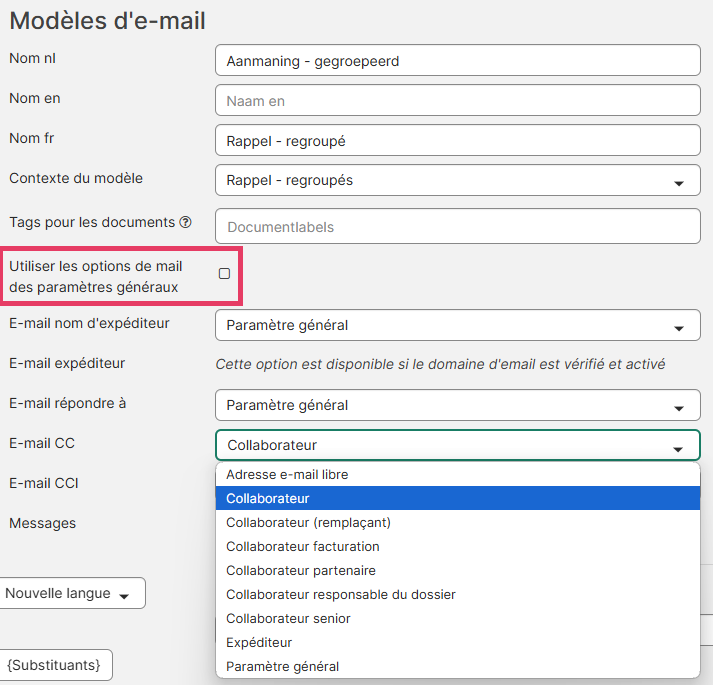Click the E-mail CC label

[42, 443]
